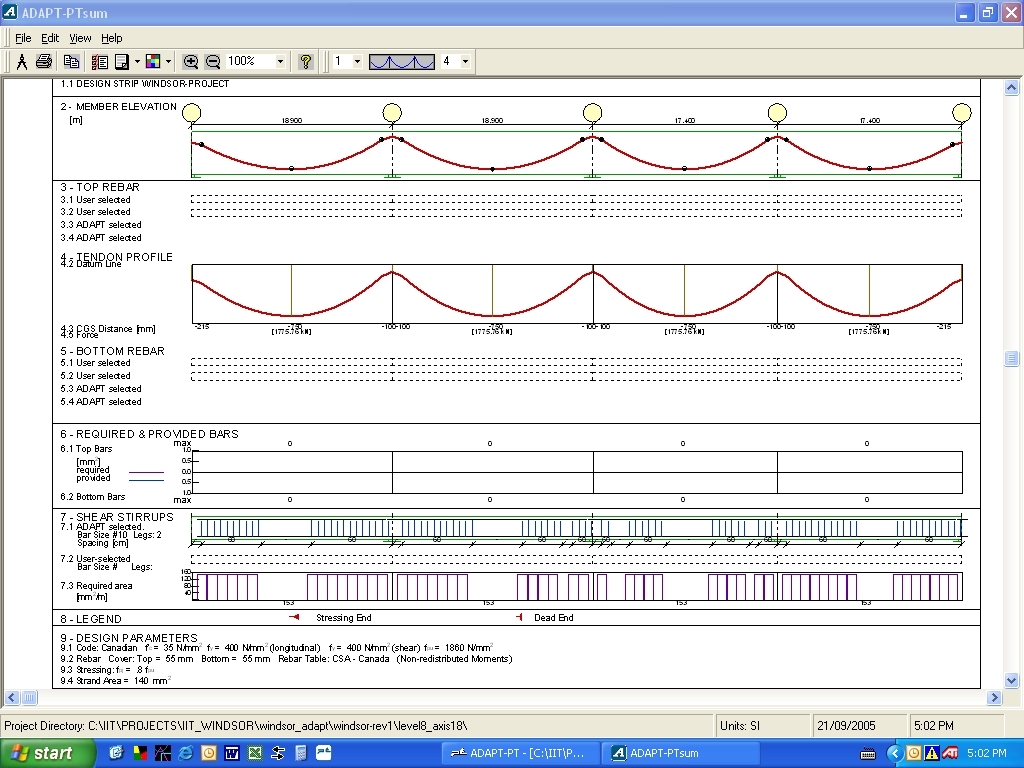
Task: Open the File menu
Action: (23, 38)
